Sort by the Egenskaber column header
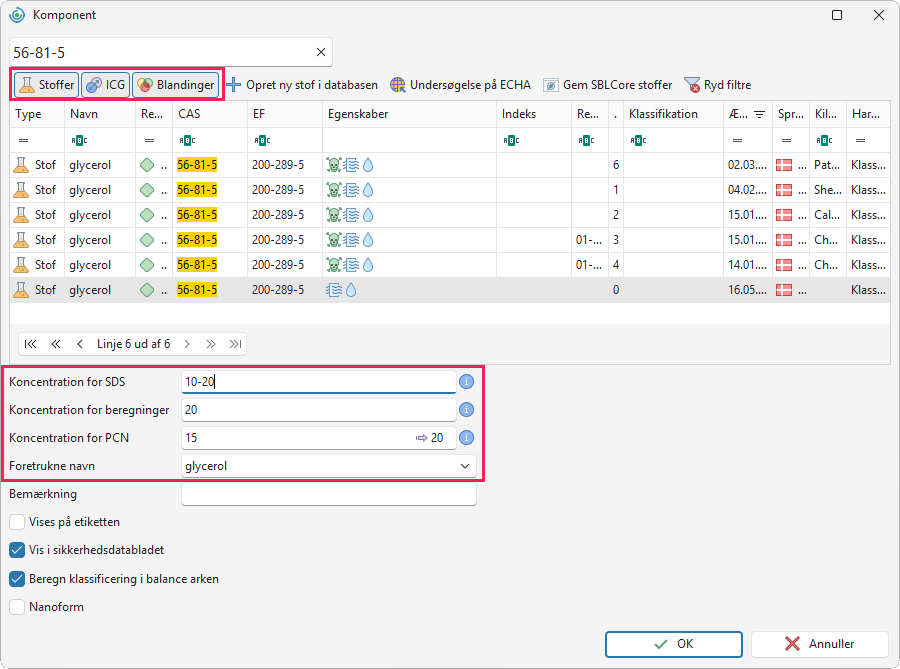Viewport: 900px width, 669px height. pyautogui.click(x=409, y=114)
